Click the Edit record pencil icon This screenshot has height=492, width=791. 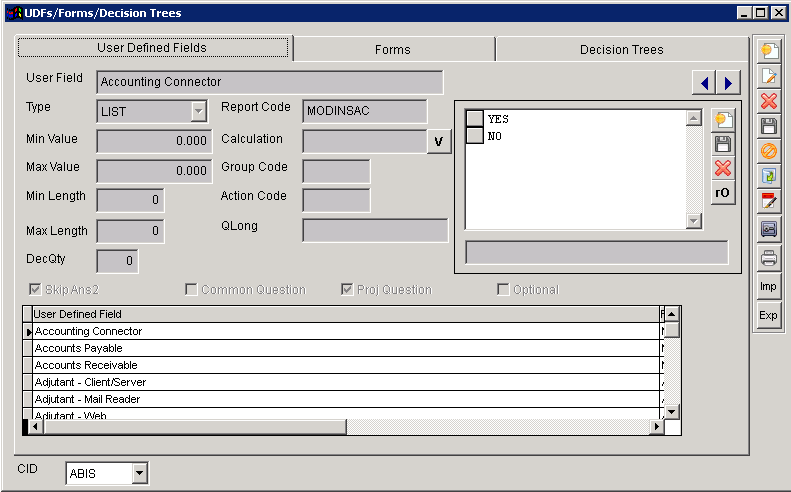(768, 76)
